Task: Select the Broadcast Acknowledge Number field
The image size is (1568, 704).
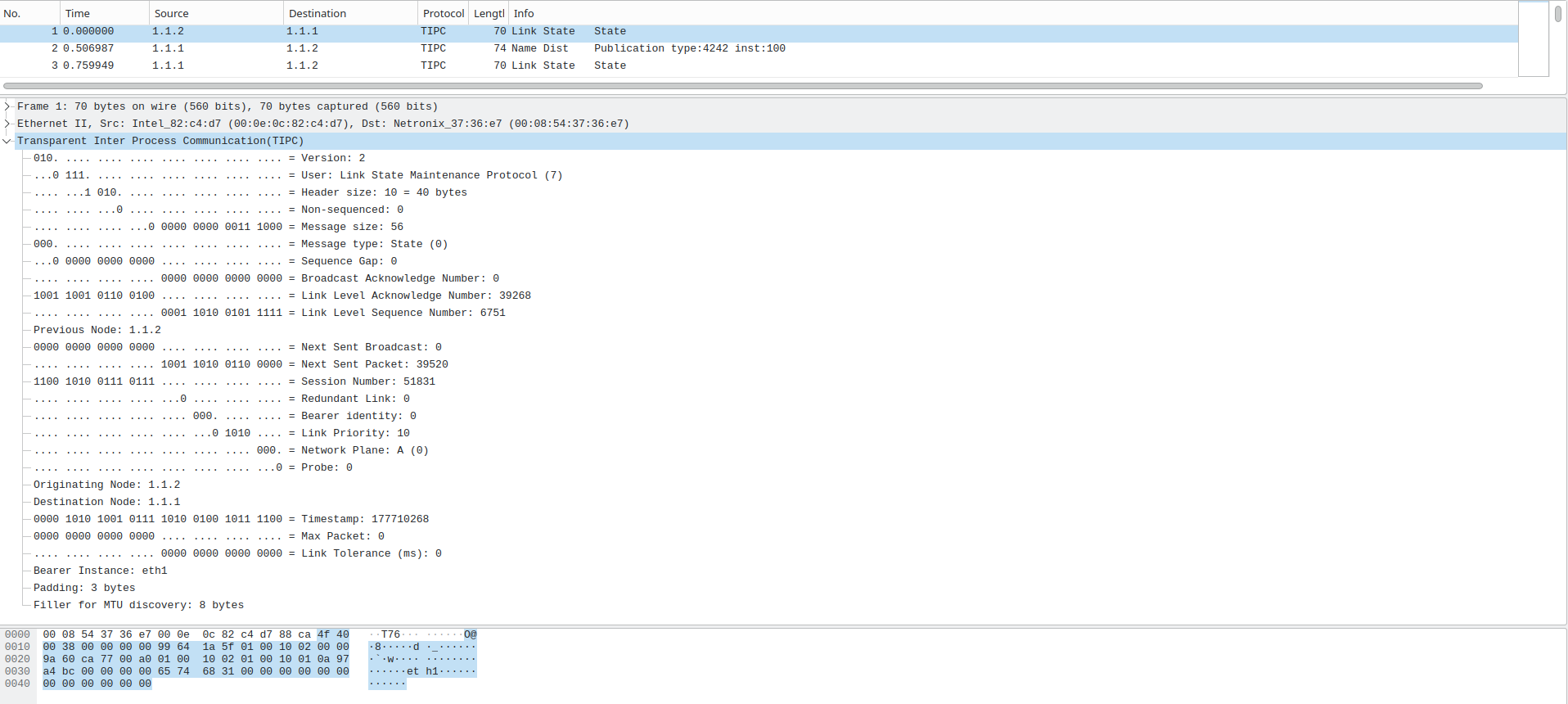Action: [x=266, y=278]
